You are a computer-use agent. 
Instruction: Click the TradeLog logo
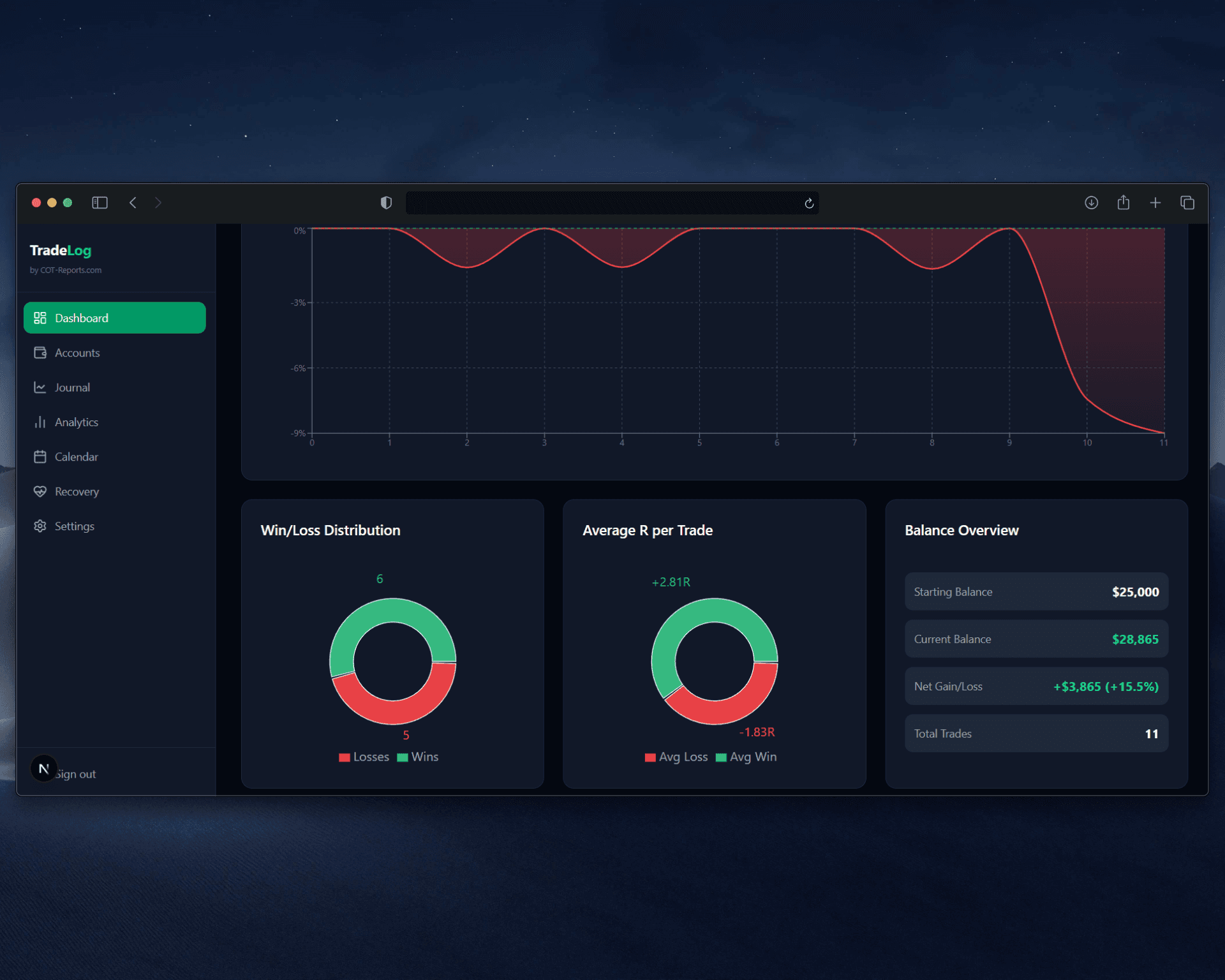(x=61, y=251)
